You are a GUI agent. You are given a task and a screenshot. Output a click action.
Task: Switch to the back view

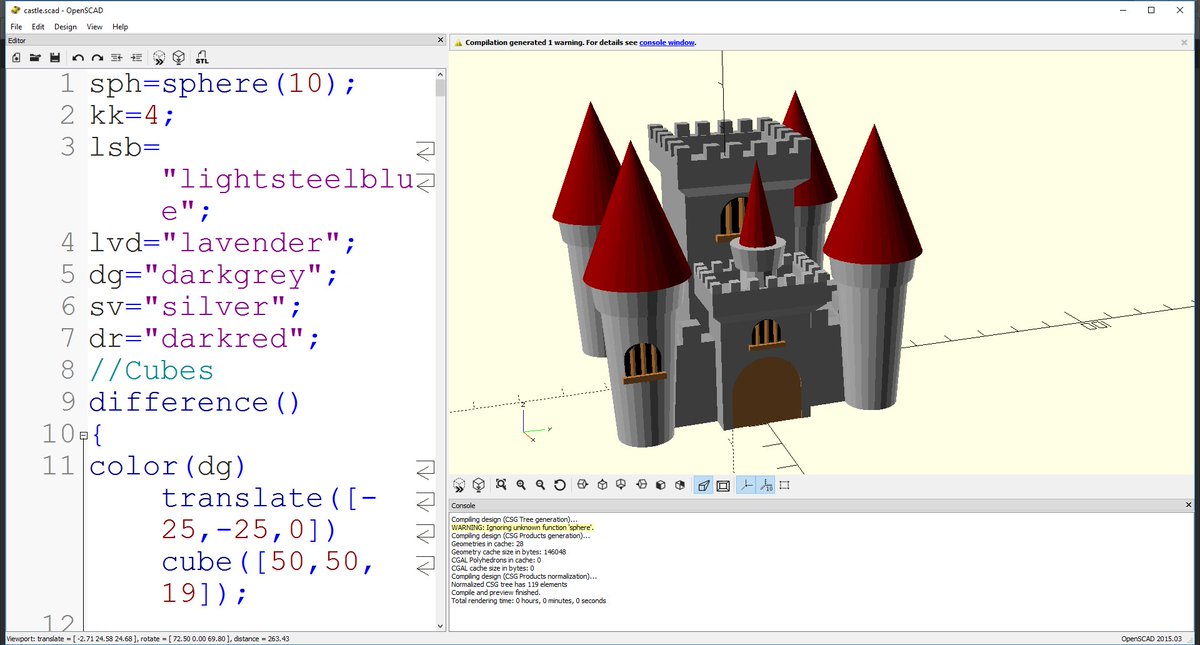tap(680, 485)
